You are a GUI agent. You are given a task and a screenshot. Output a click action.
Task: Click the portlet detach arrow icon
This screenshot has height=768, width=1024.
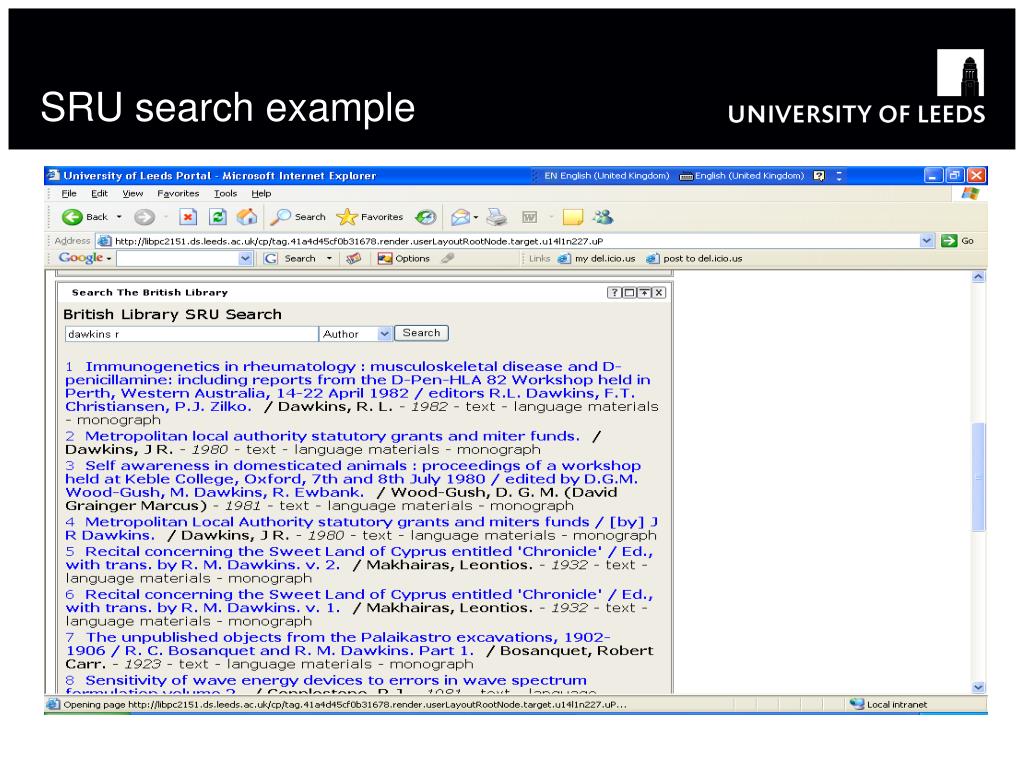[x=645, y=293]
